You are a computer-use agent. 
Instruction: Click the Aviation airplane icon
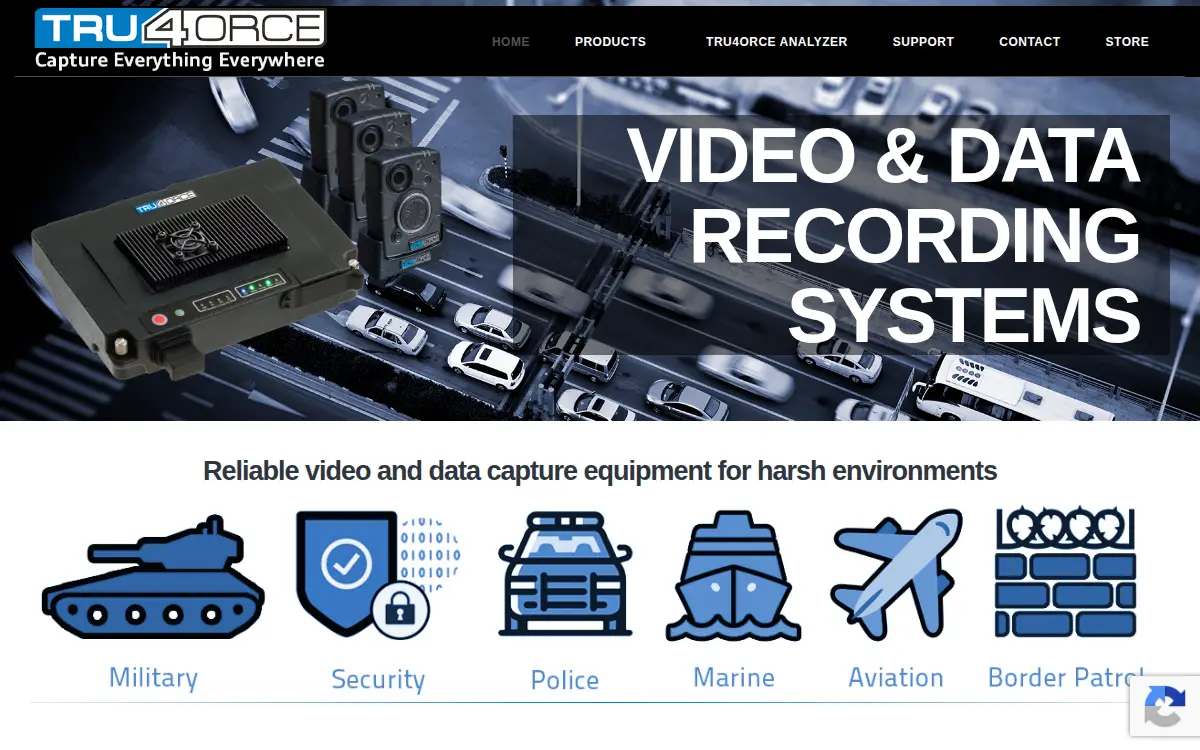pyautogui.click(x=896, y=574)
